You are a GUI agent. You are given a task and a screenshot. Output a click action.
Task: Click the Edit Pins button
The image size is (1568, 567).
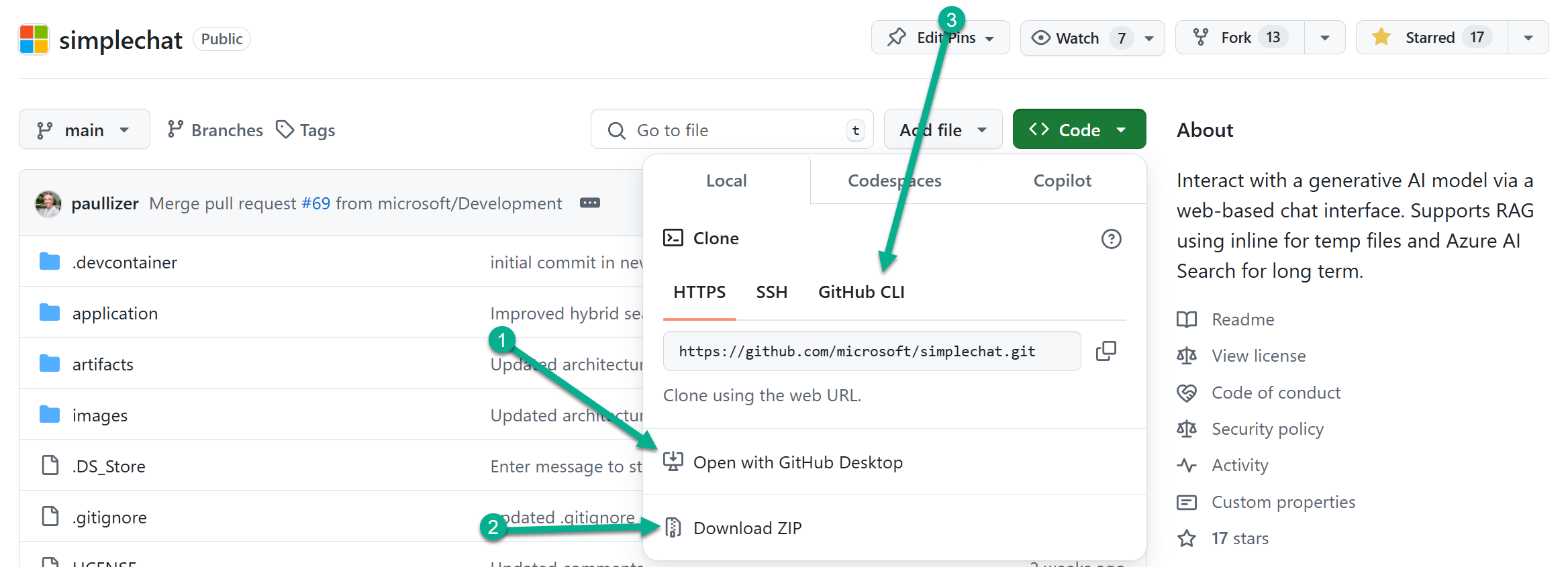tap(940, 38)
